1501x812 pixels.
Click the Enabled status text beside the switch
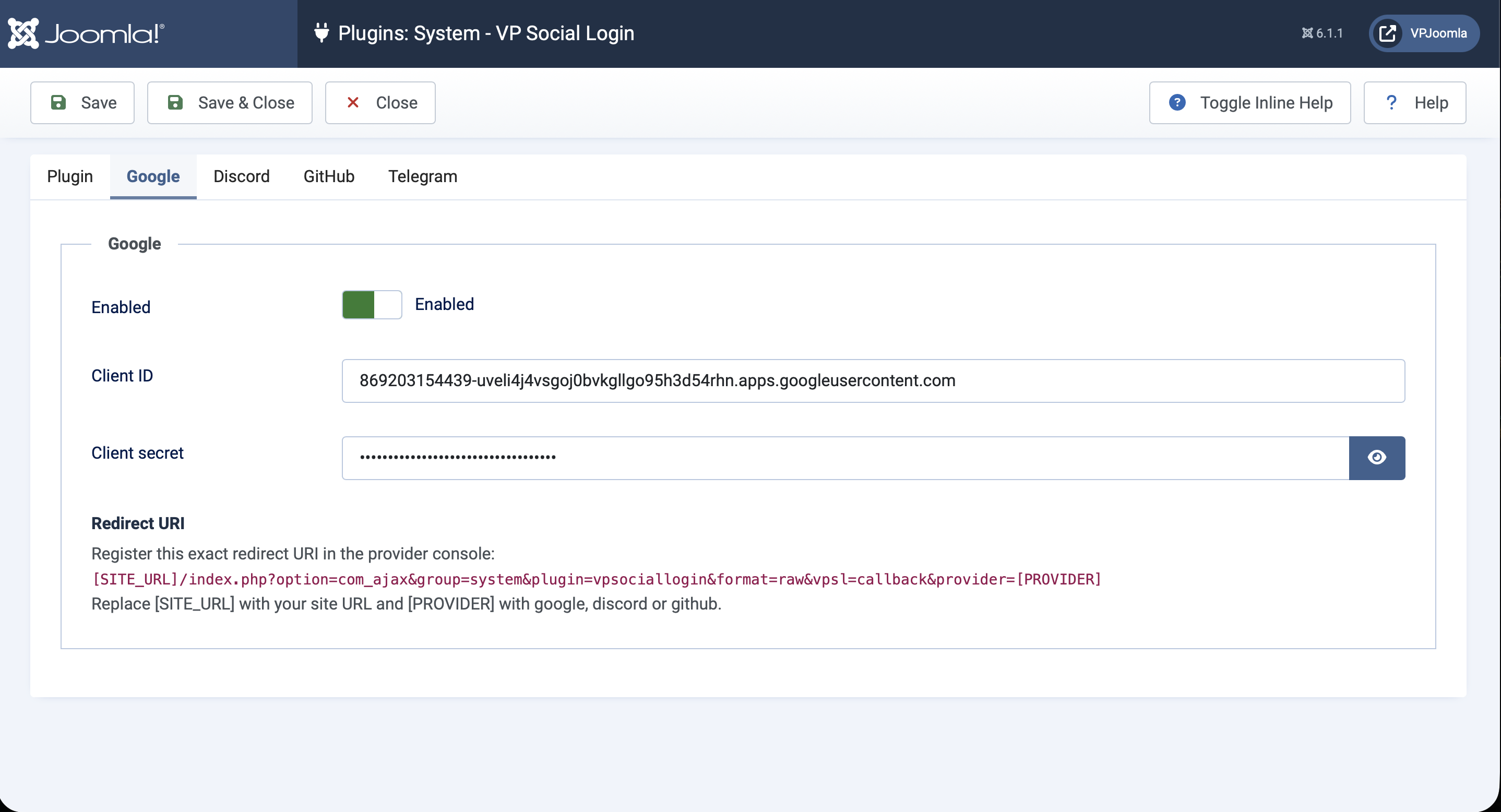coord(444,304)
